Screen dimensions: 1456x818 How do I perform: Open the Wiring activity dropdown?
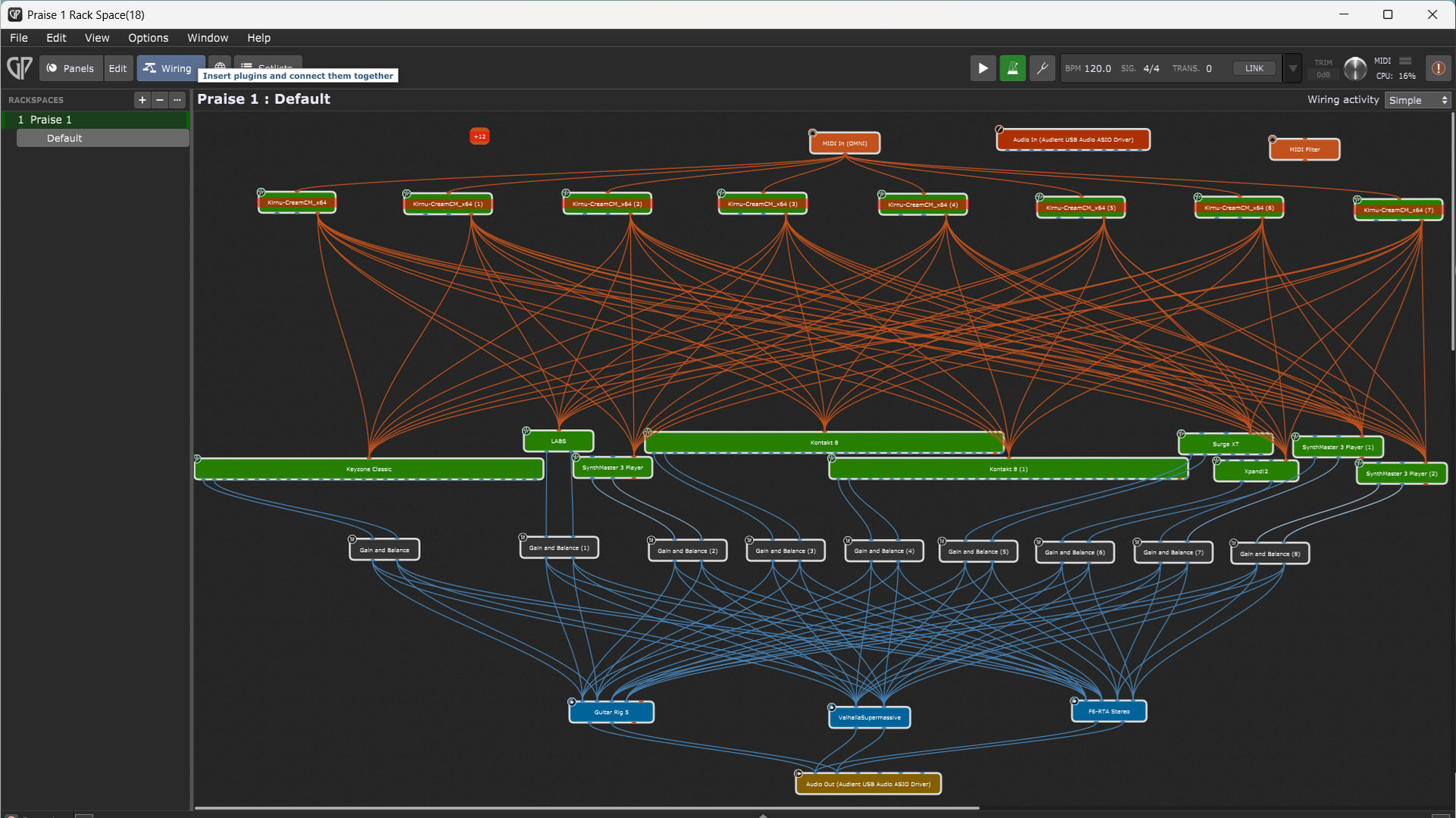[1417, 100]
